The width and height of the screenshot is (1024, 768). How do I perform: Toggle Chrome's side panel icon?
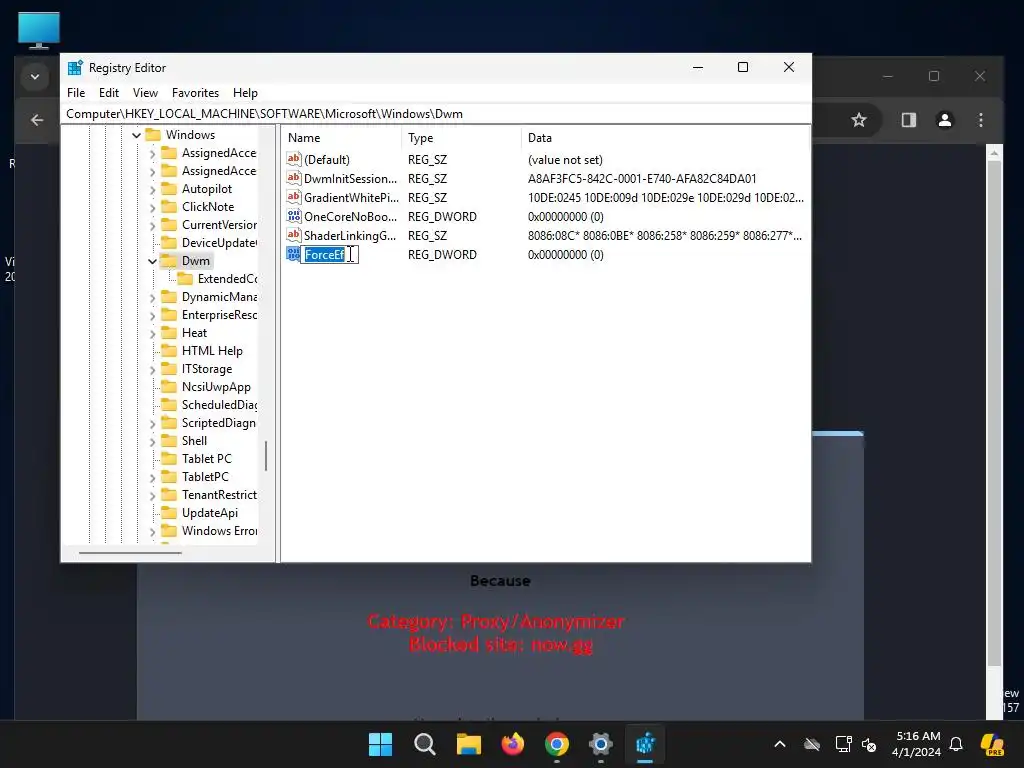(908, 120)
